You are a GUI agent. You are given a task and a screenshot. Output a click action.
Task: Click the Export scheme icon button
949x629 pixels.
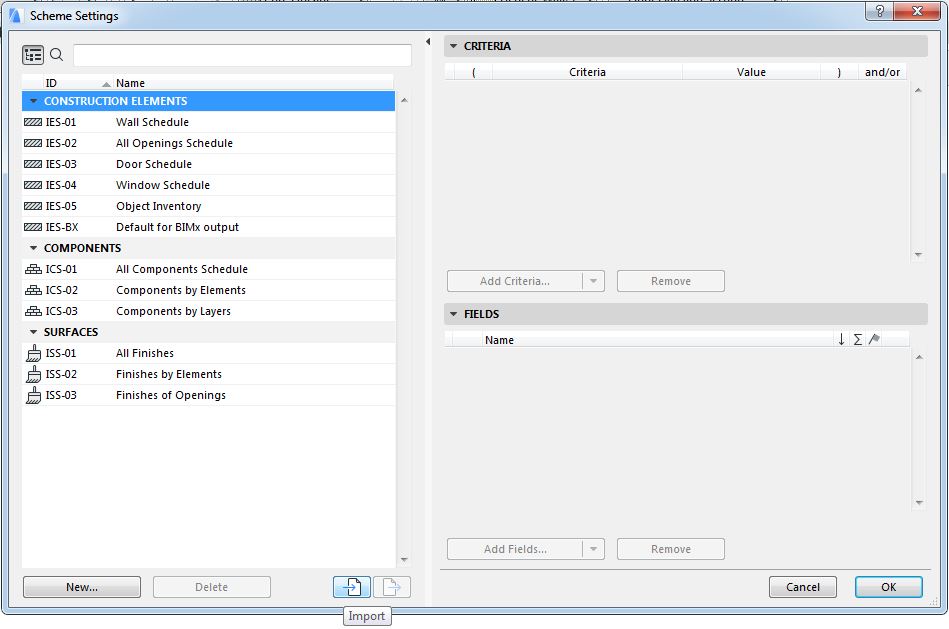[392, 587]
